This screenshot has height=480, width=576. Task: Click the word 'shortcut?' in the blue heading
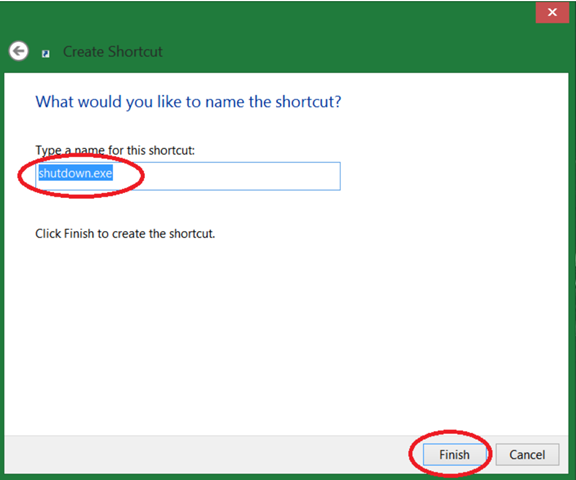click(308, 102)
